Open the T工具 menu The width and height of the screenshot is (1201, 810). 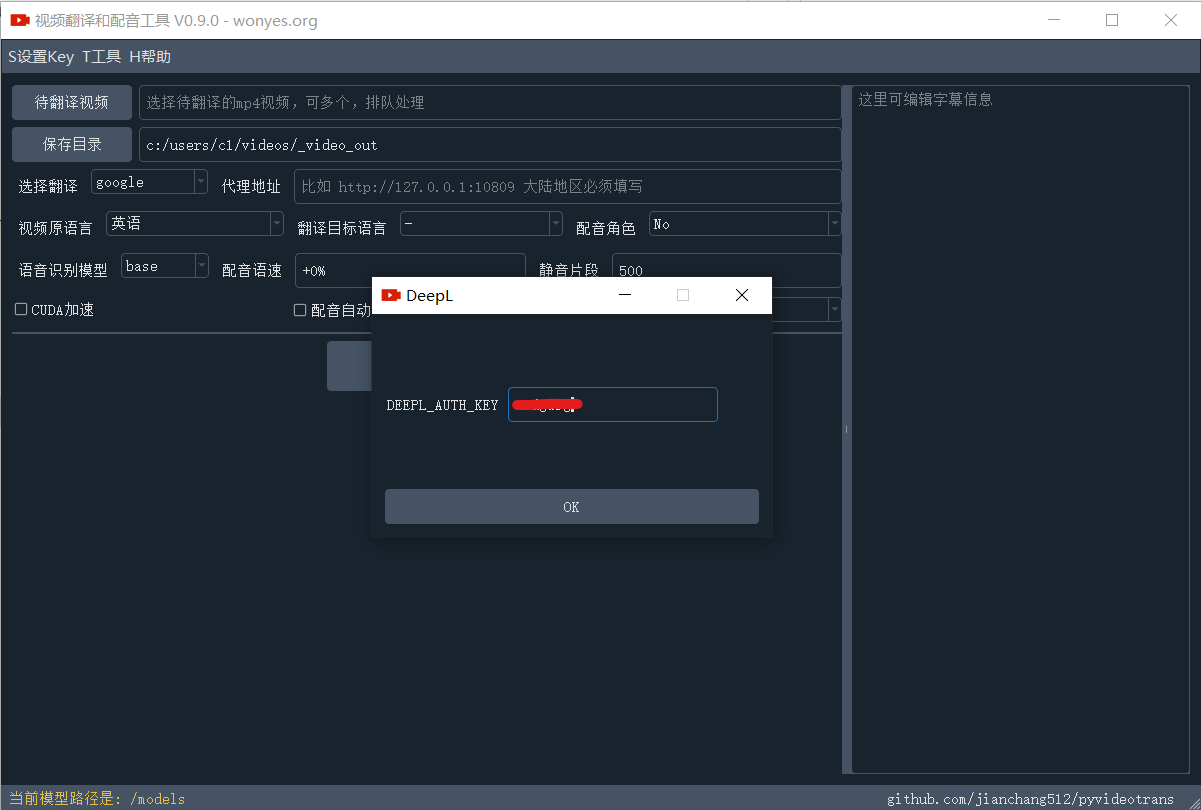click(x=101, y=57)
